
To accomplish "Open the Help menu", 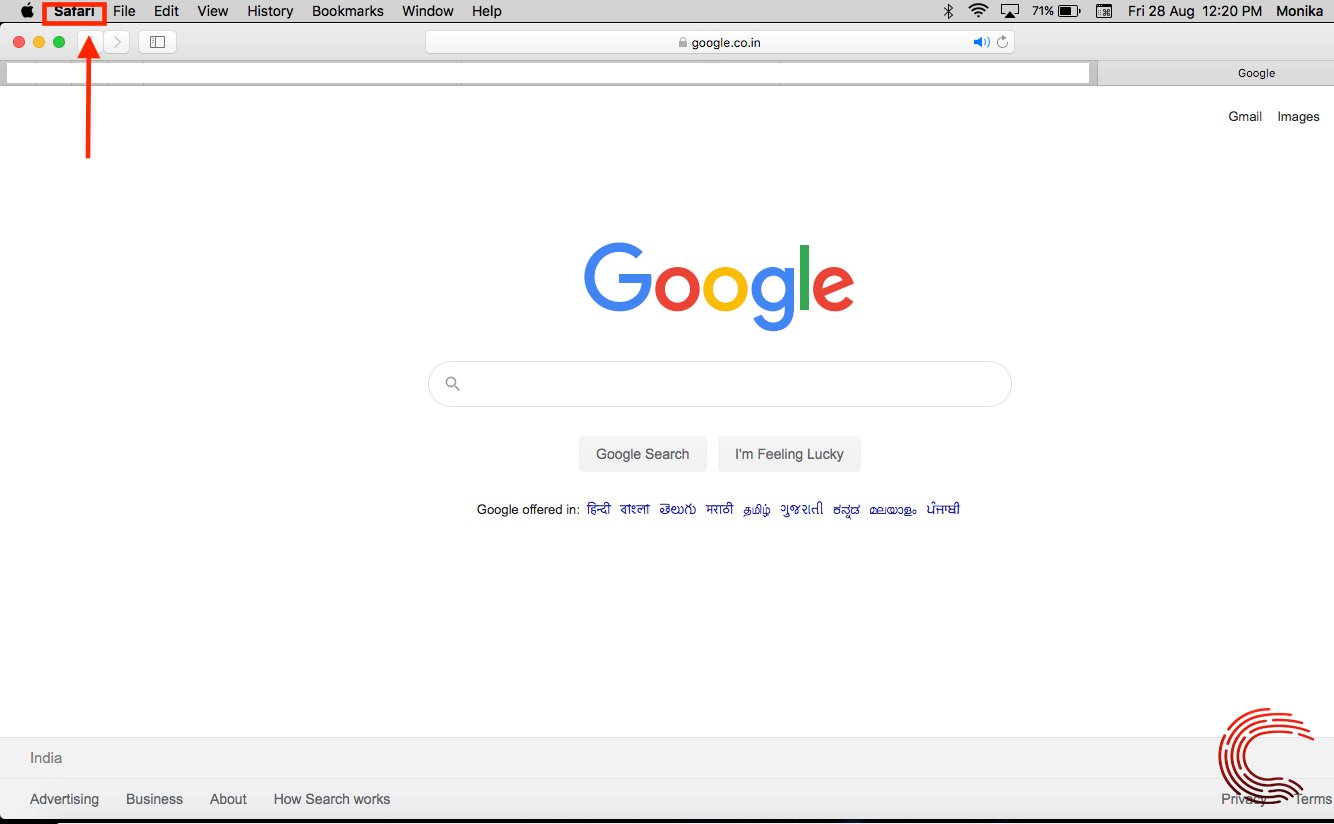I will (487, 11).
